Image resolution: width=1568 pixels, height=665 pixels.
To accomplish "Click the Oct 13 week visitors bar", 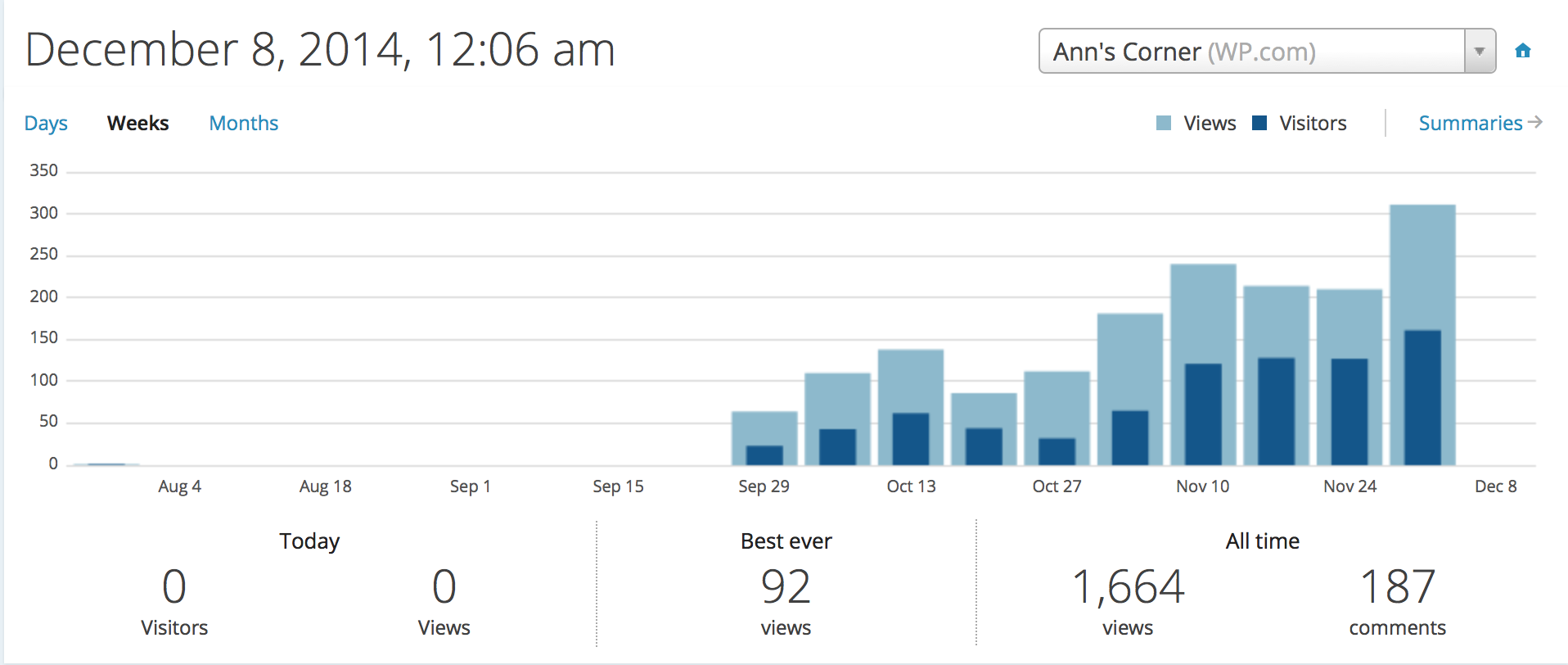I will click(x=910, y=439).
